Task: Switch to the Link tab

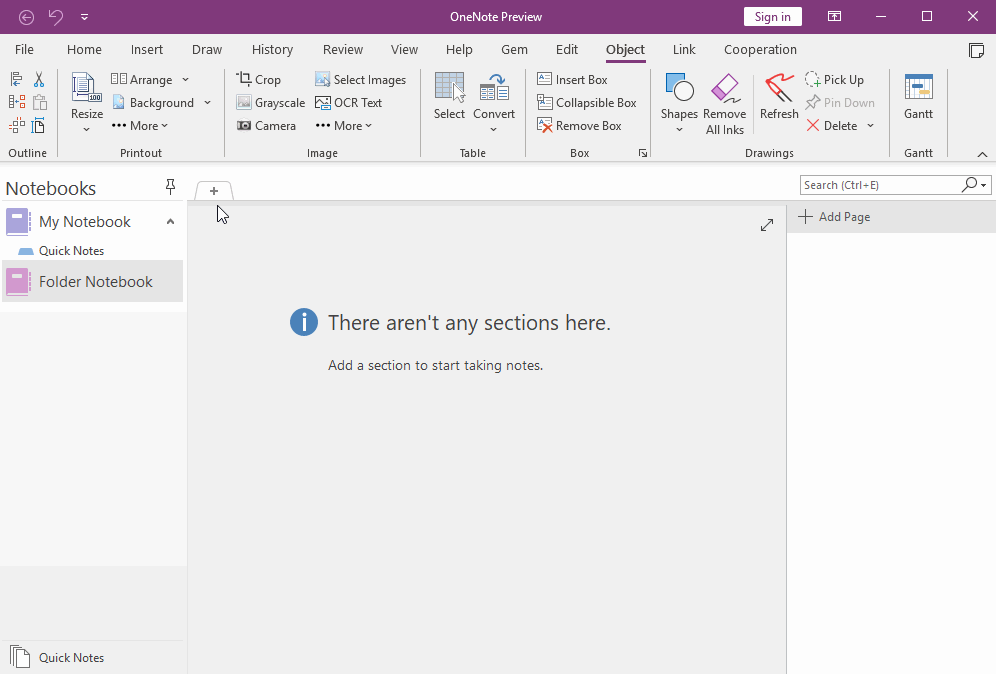Action: click(684, 50)
